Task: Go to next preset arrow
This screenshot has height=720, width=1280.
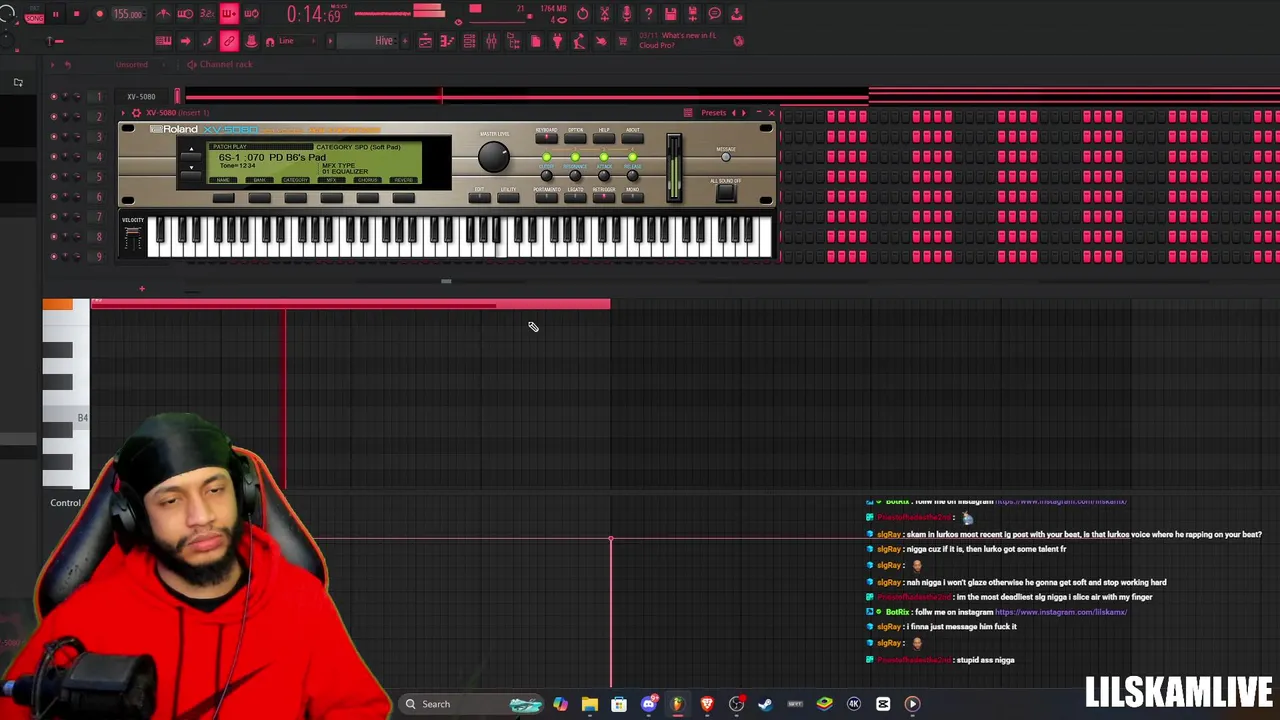Action: [x=744, y=113]
